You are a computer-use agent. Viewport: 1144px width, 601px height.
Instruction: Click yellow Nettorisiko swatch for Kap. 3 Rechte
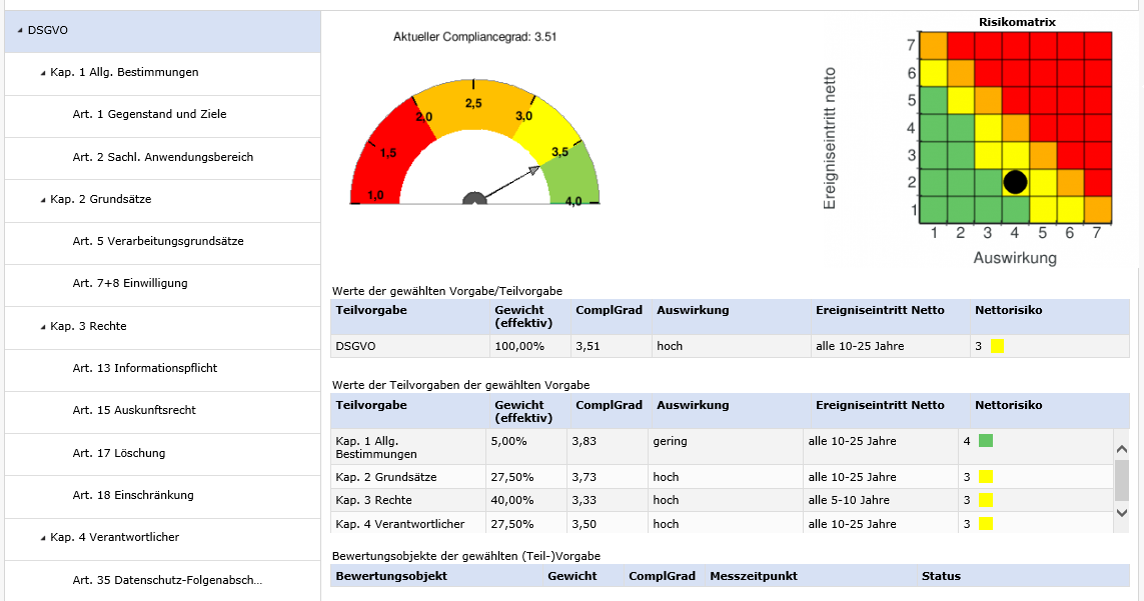[986, 500]
